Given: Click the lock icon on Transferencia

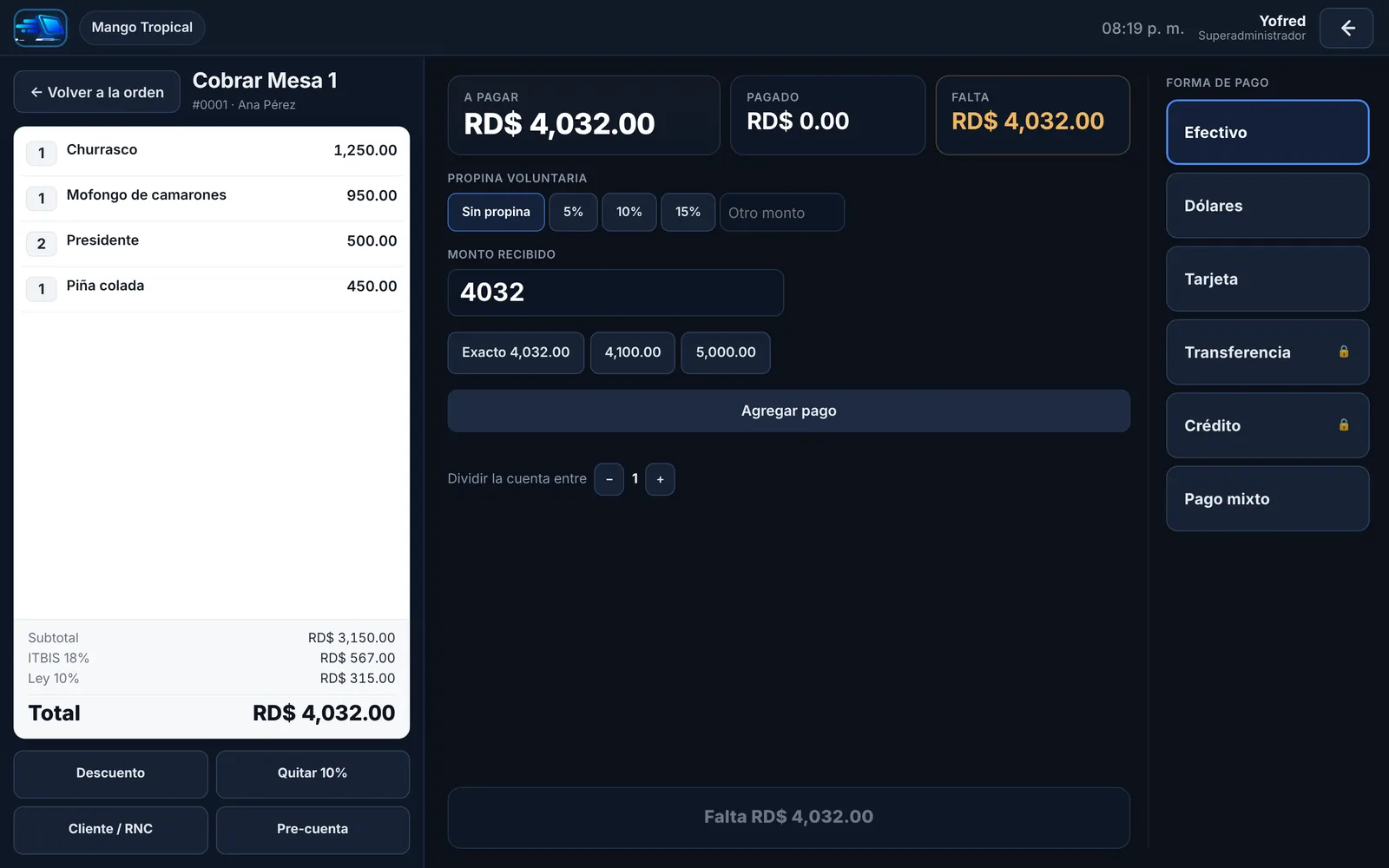Looking at the screenshot, I should [1344, 352].
